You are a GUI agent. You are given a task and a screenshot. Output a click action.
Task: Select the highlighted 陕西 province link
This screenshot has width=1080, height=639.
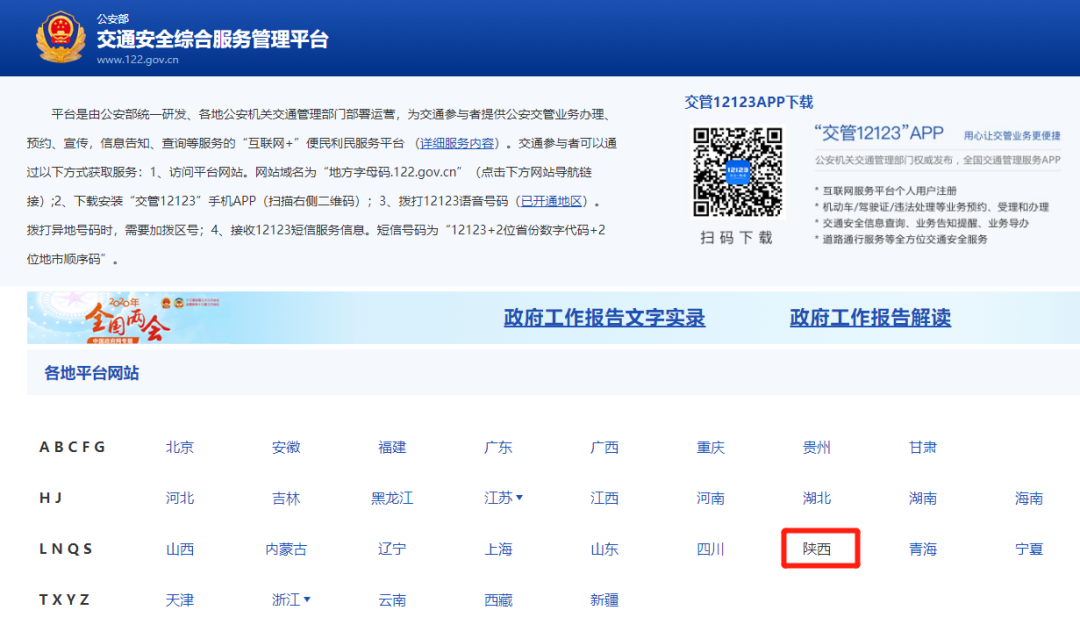[x=817, y=549]
